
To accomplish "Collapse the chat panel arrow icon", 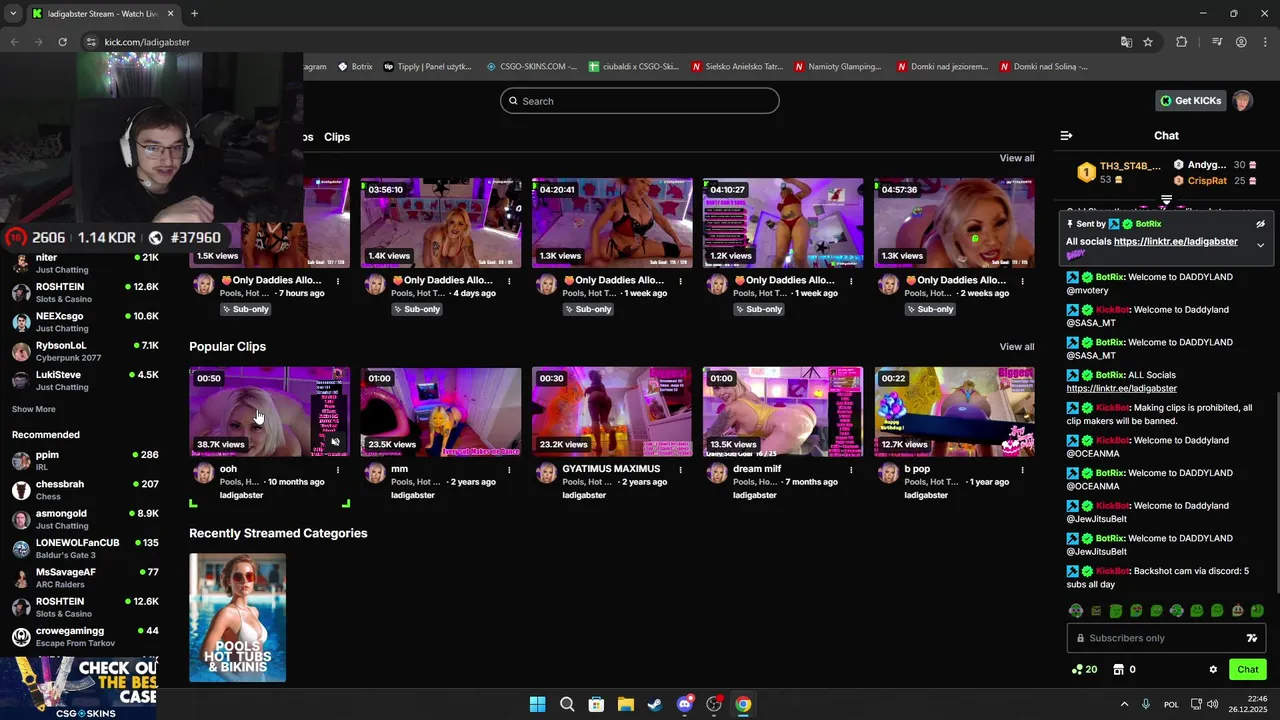I will (1066, 136).
